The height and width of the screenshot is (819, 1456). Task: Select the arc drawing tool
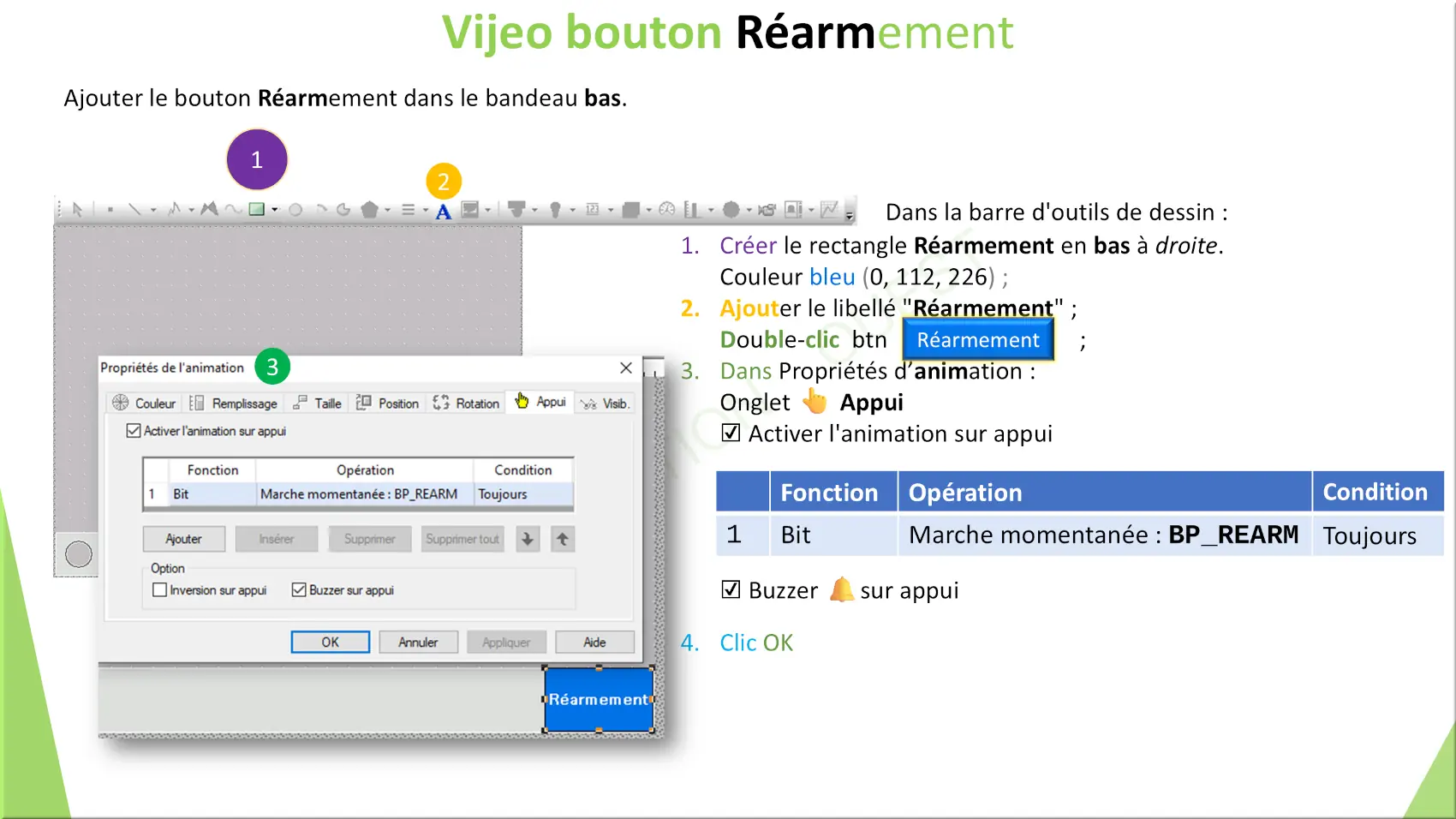tap(322, 209)
